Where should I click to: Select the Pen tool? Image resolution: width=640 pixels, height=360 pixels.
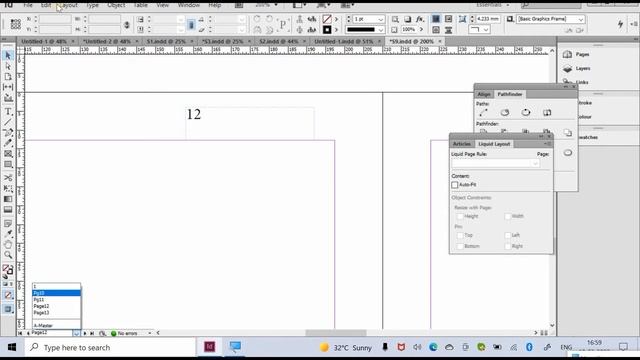pos(8,132)
